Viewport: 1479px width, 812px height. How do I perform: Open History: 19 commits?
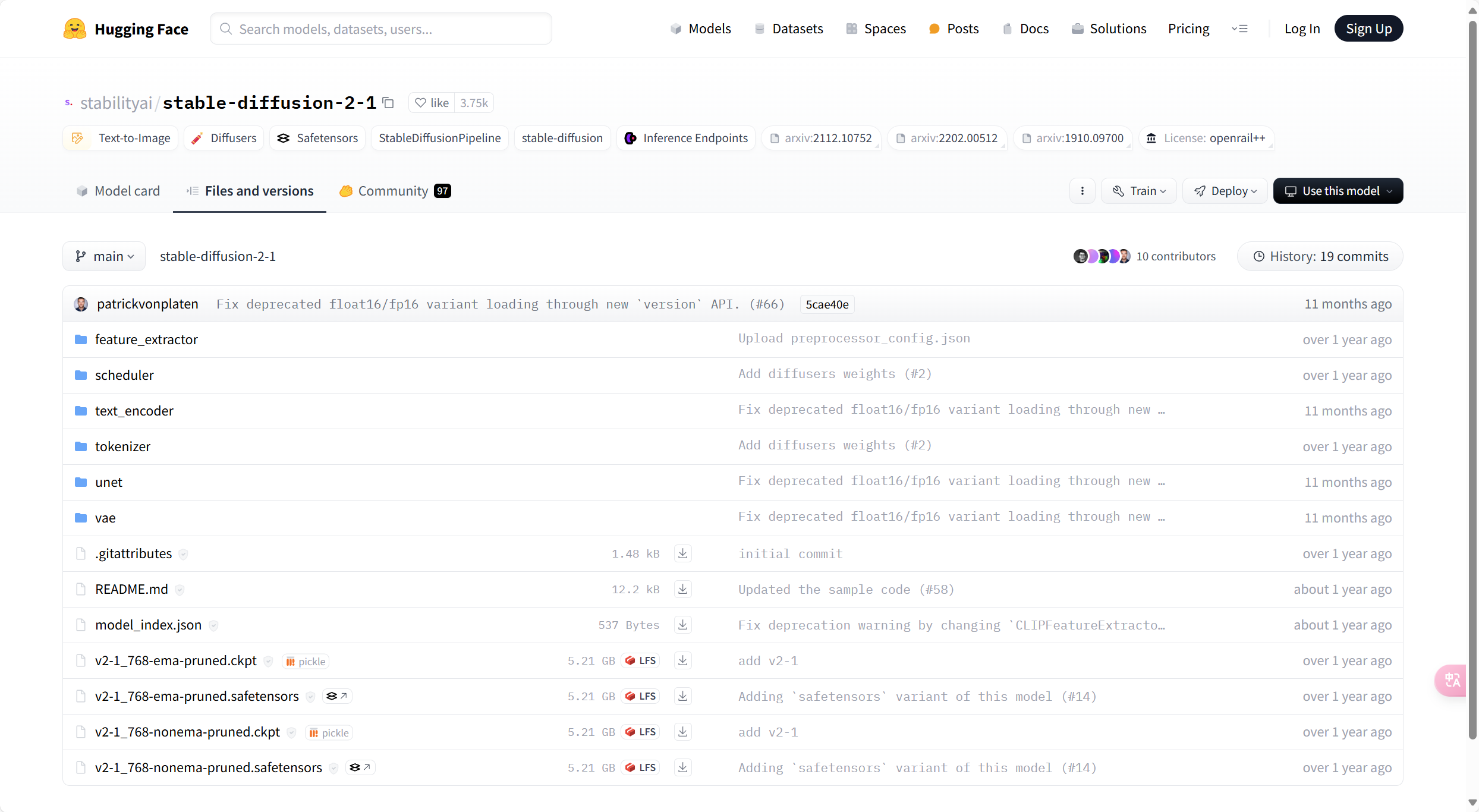coord(1320,256)
